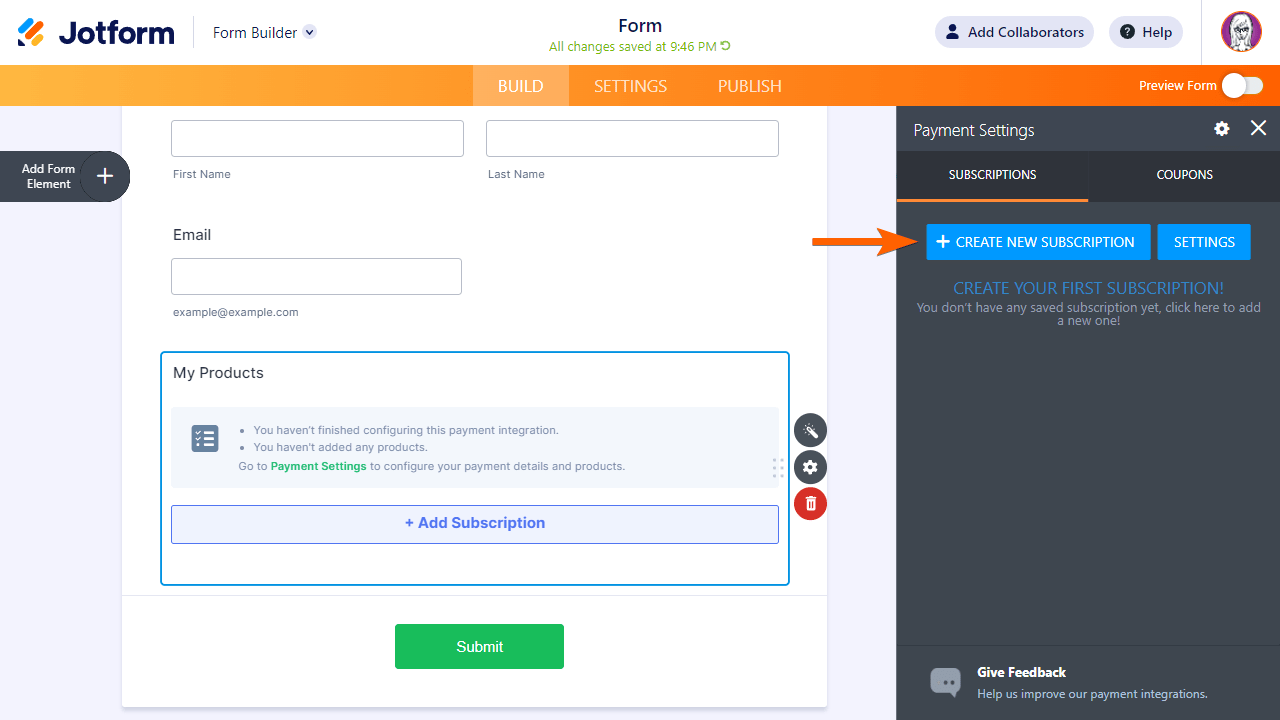This screenshot has height=720, width=1280.
Task: Click the Email input field
Action: (316, 277)
